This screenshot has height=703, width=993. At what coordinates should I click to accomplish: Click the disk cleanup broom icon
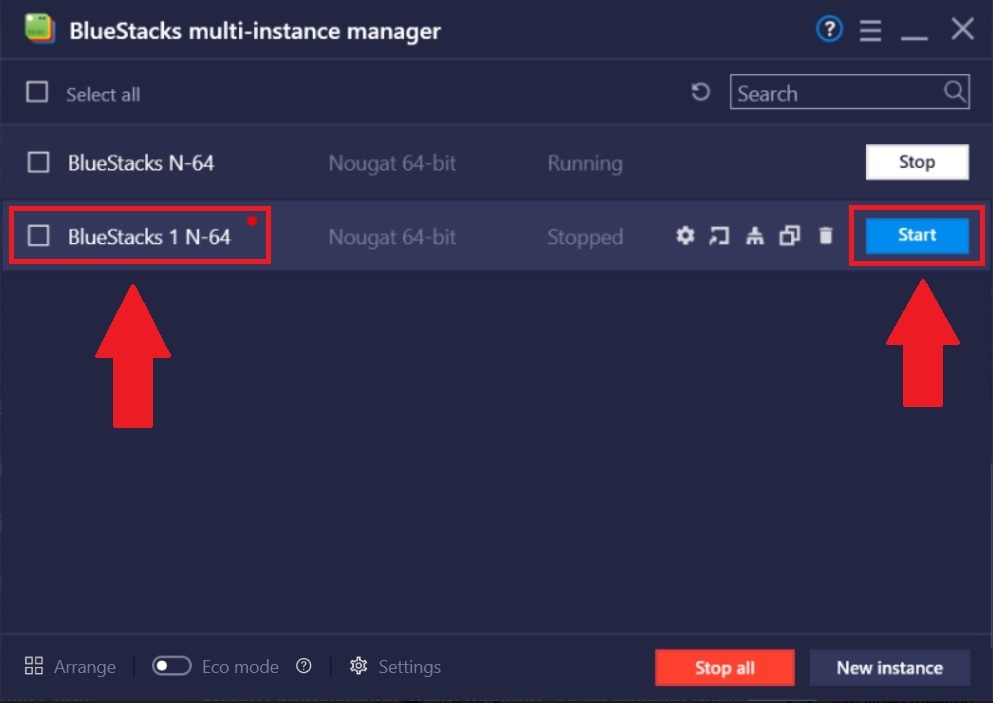pos(755,236)
